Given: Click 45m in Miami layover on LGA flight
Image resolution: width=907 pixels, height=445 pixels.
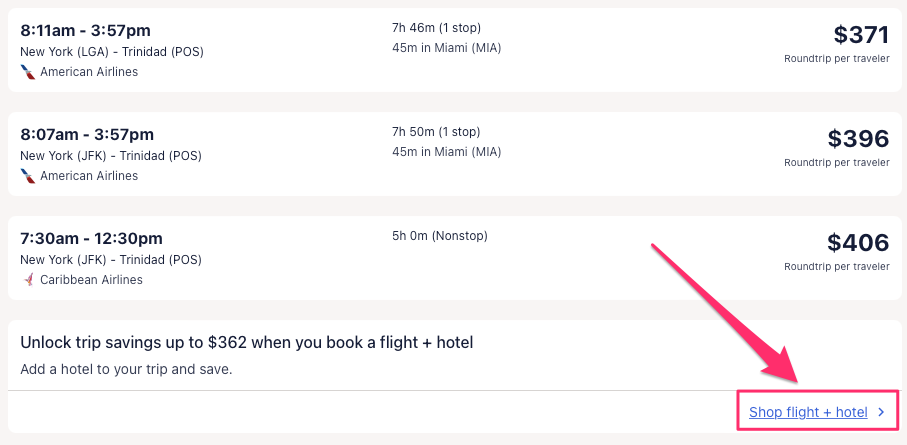Looking at the screenshot, I should [x=447, y=49].
